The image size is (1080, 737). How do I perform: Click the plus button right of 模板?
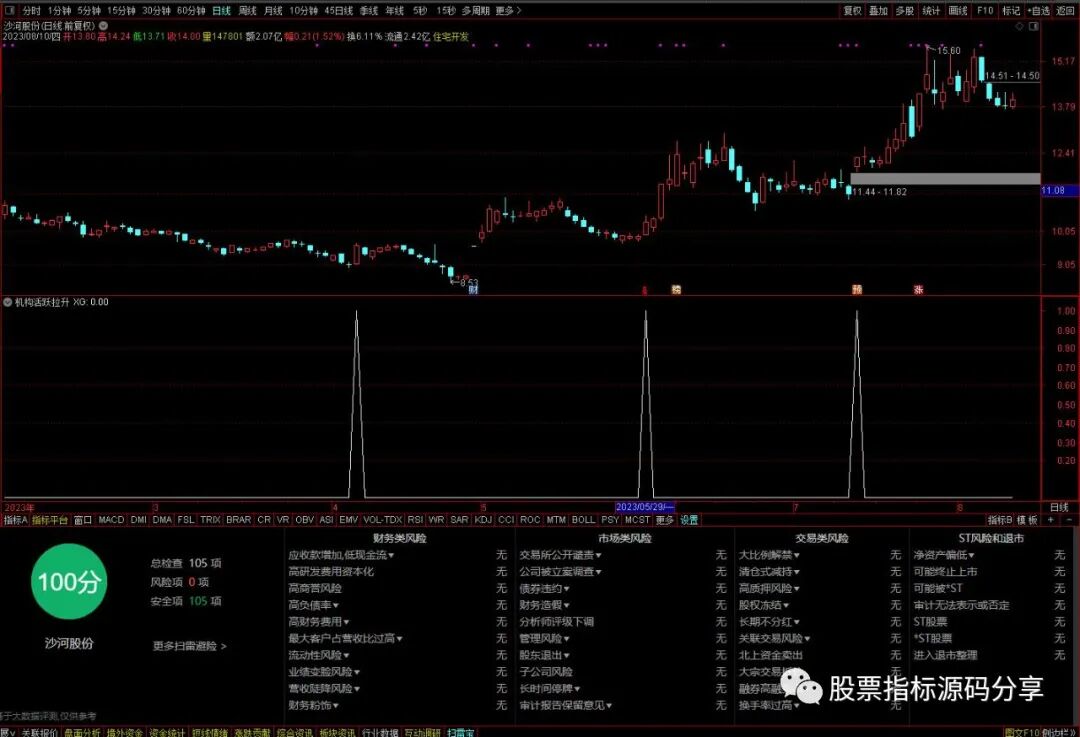click(1051, 520)
